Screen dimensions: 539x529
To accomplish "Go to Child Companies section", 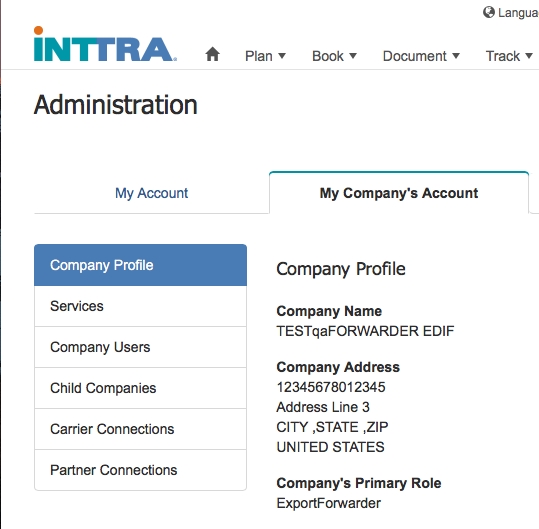I will (141, 388).
